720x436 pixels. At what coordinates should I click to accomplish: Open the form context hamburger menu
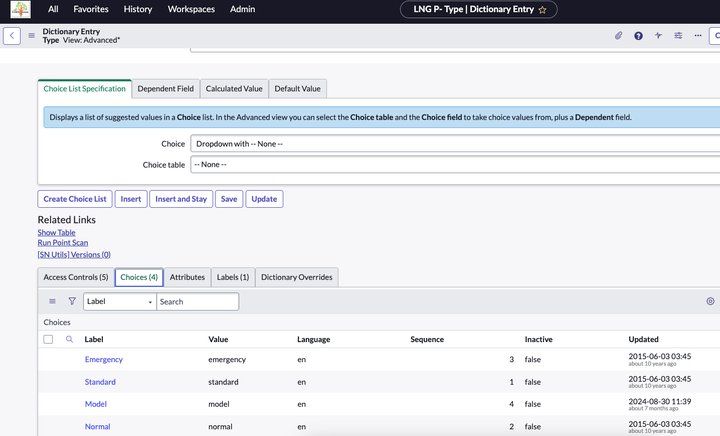click(31, 35)
